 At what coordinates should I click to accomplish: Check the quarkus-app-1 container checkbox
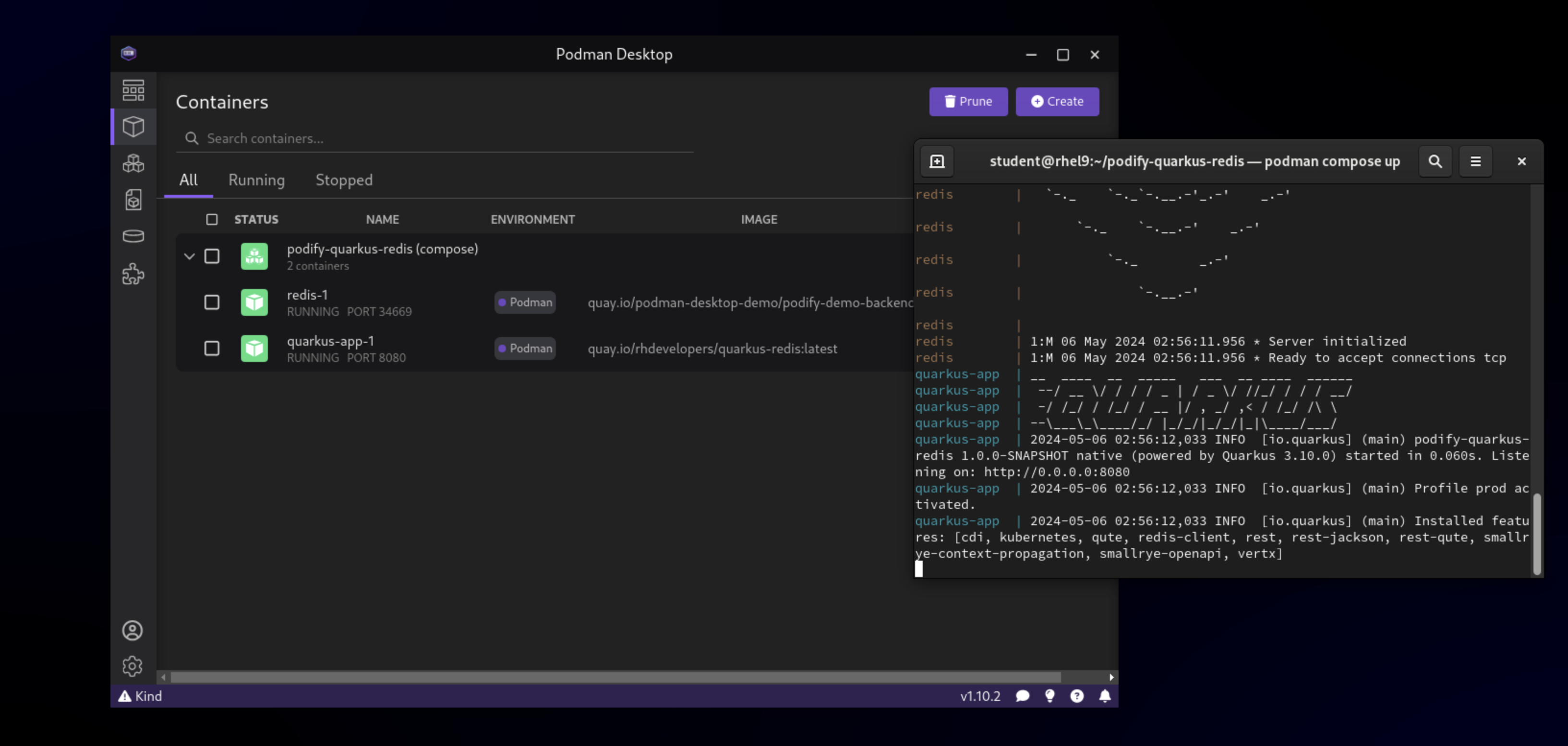[212, 349]
